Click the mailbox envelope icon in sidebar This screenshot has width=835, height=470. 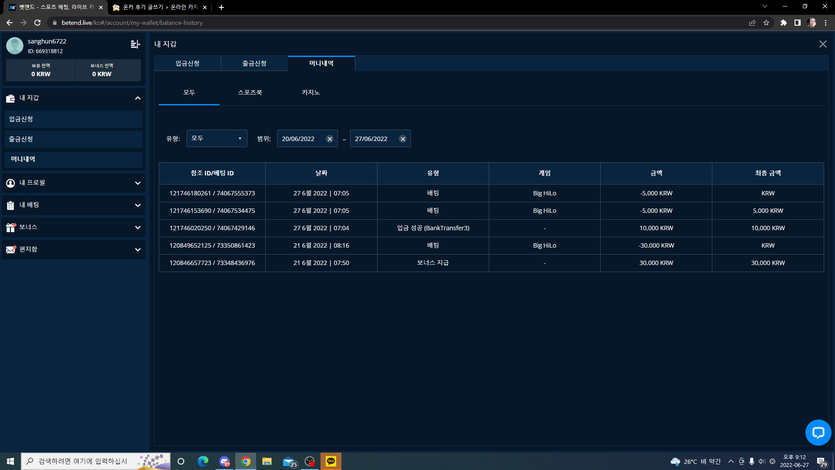[10, 250]
